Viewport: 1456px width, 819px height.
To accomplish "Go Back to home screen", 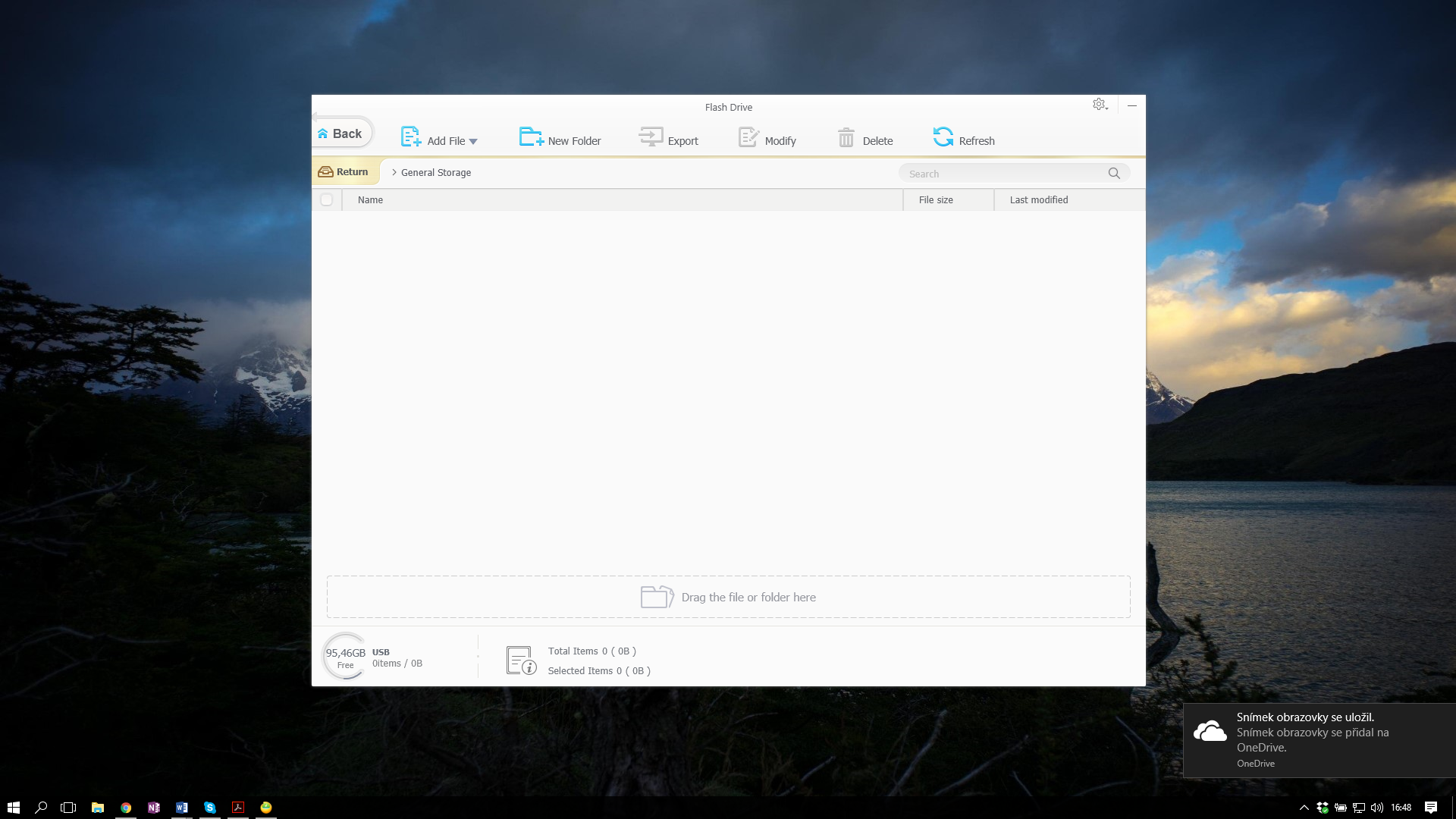I will (340, 133).
